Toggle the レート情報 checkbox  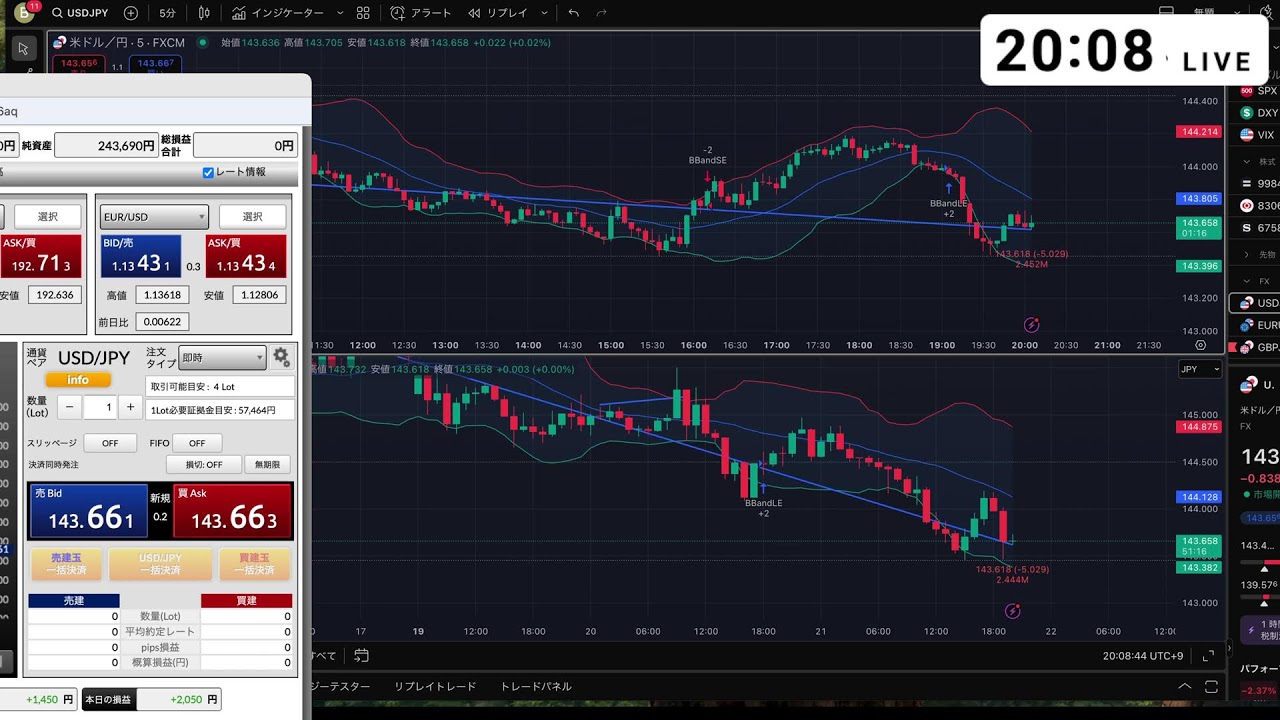click(x=208, y=172)
